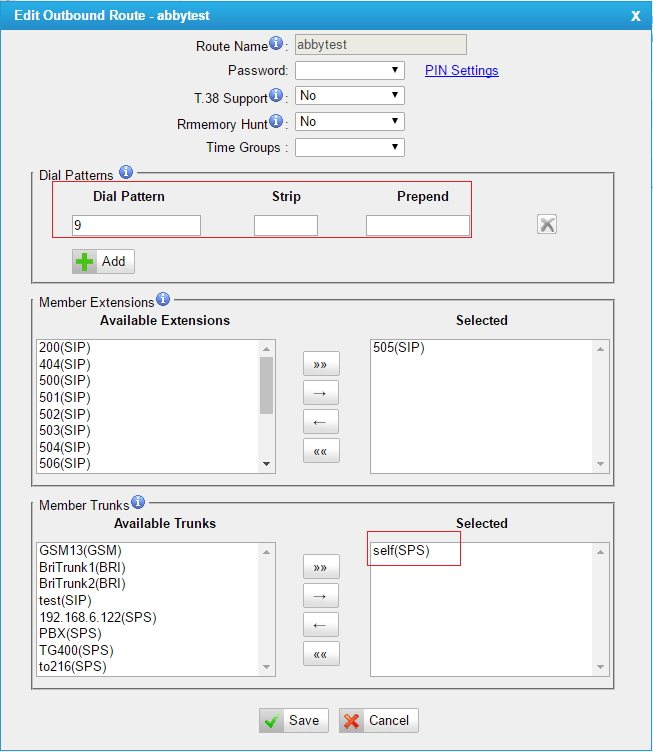Move chosen trunk left to Available Trunks
Screen dimensions: 653x752
tap(321, 625)
